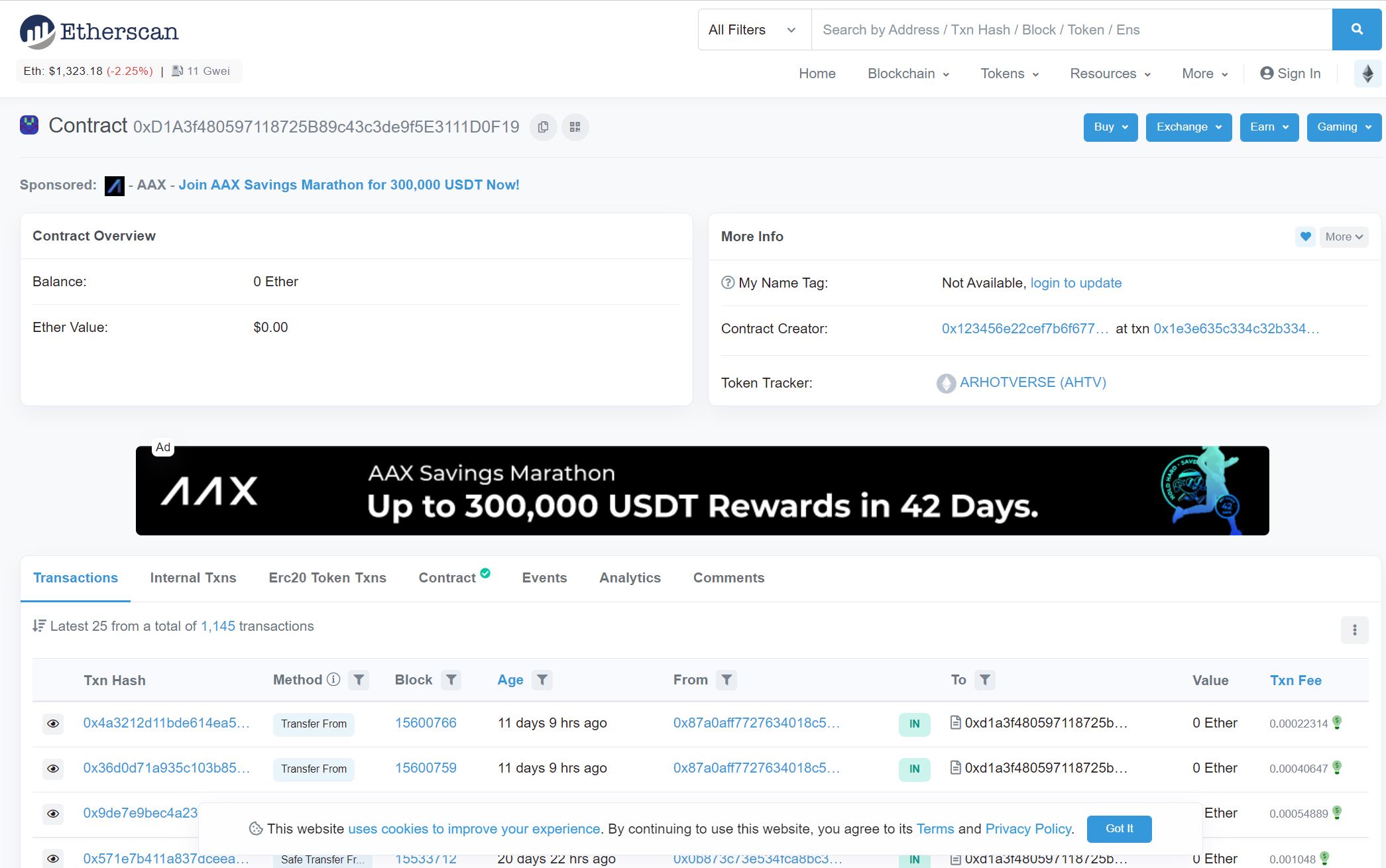This screenshot has height=868, width=1386.
Task: Switch to the Internal Txns tab
Action: tap(193, 578)
